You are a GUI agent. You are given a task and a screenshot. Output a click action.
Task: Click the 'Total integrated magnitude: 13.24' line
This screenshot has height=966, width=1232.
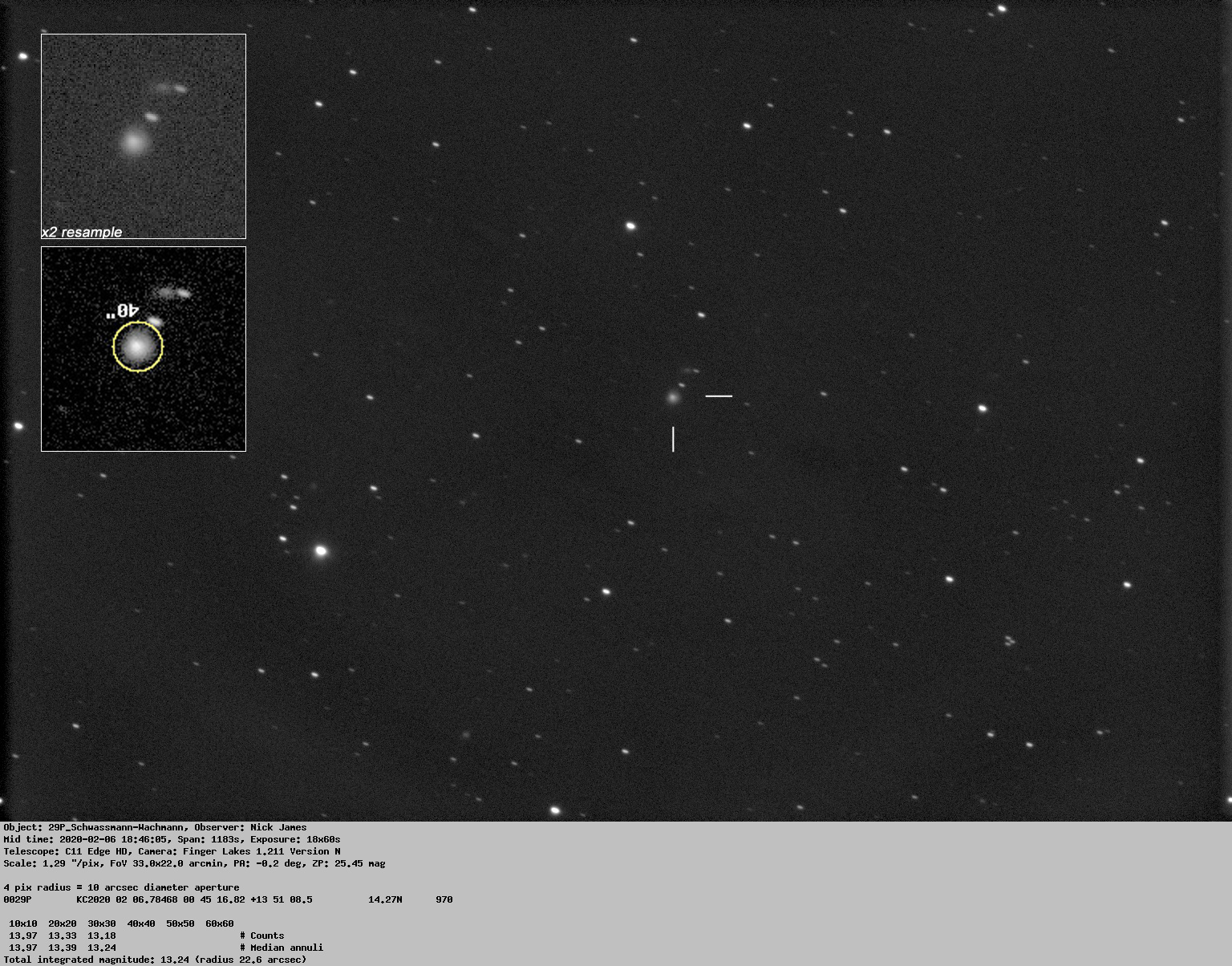point(156,960)
